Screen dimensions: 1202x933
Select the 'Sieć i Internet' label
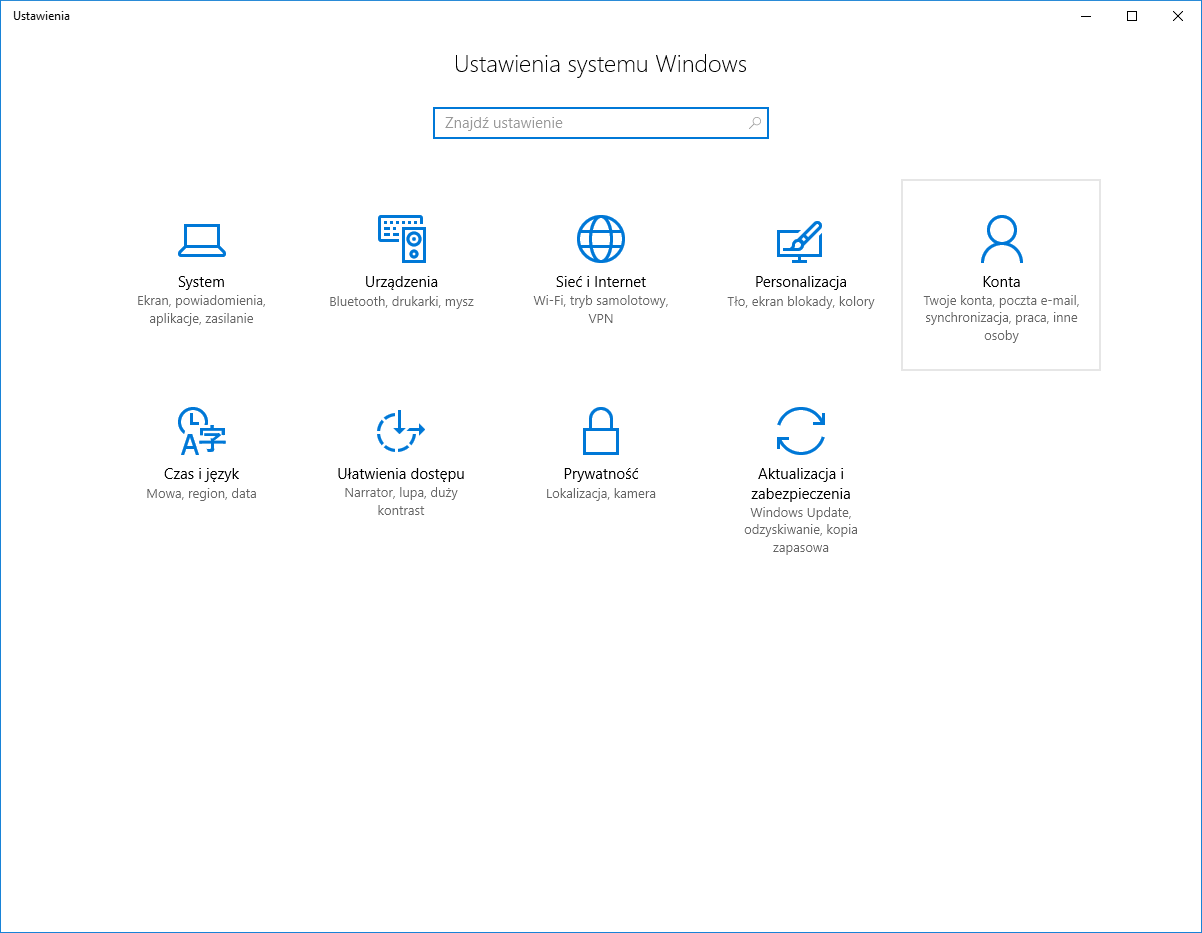(601, 282)
